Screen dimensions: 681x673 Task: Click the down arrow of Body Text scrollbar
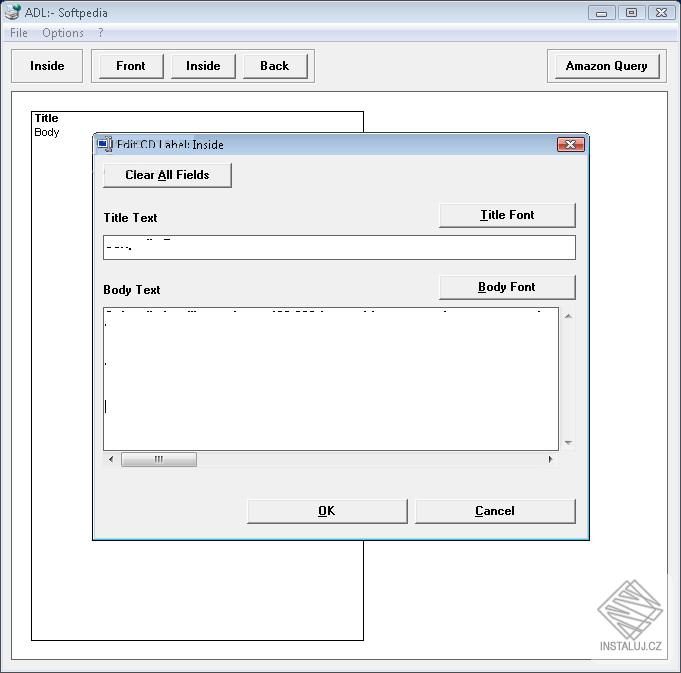tap(568, 443)
